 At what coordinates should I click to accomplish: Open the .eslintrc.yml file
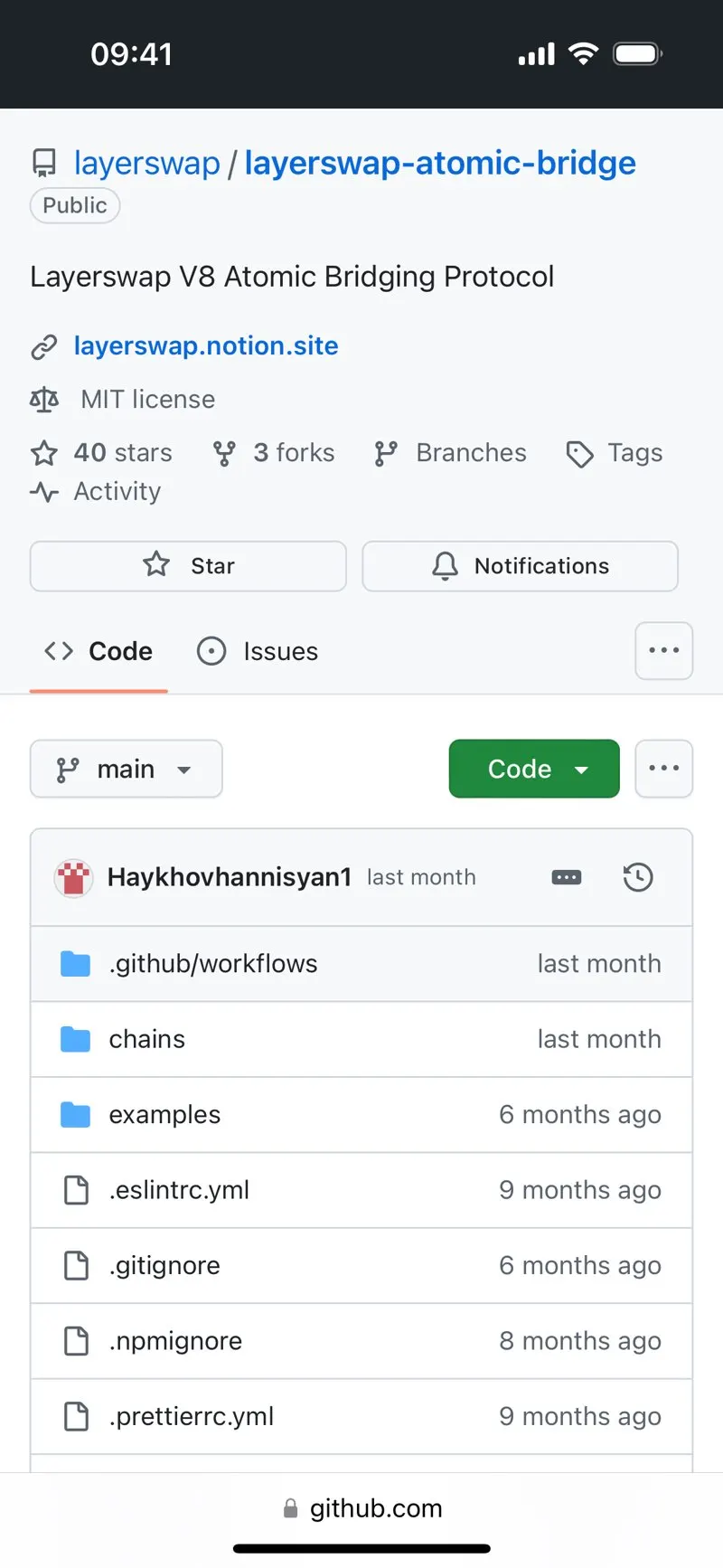(179, 1190)
